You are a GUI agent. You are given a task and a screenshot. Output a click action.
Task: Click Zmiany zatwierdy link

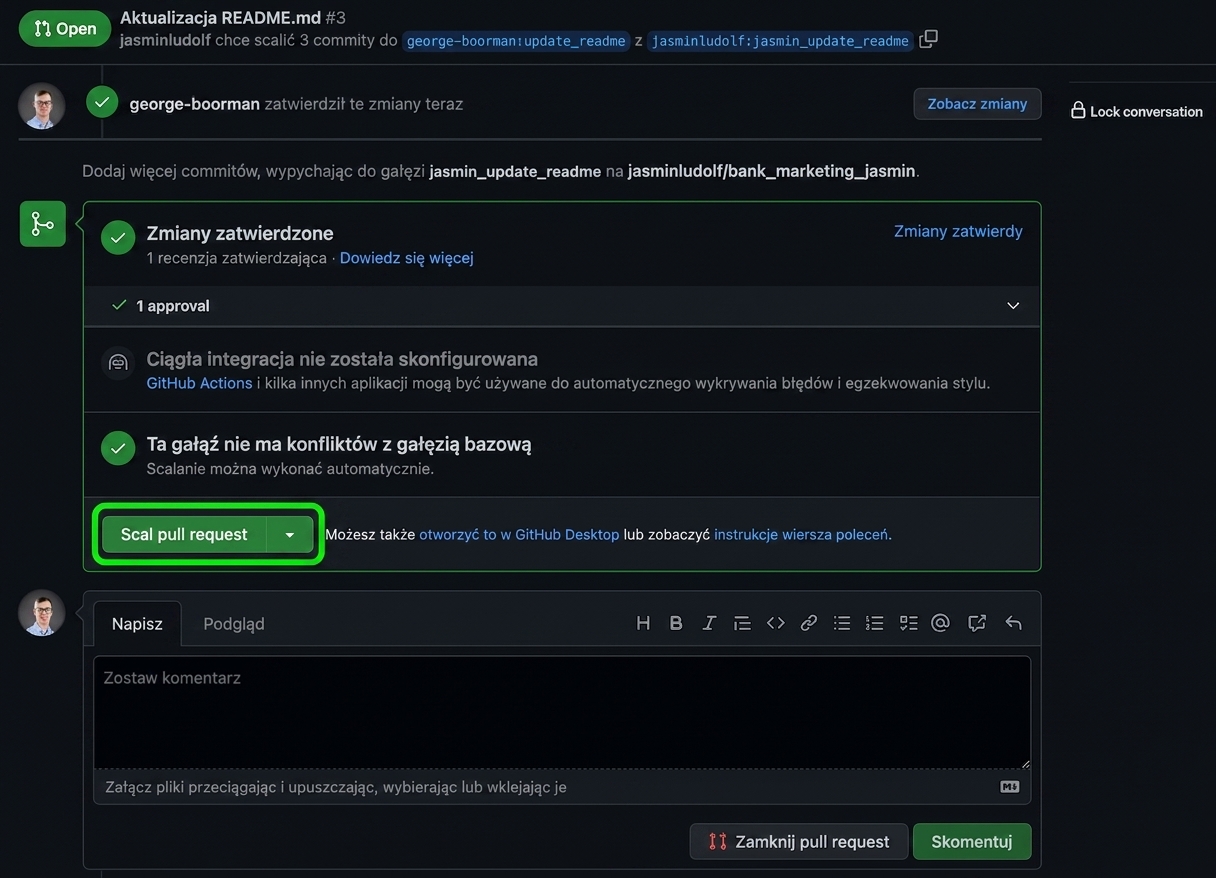point(958,231)
